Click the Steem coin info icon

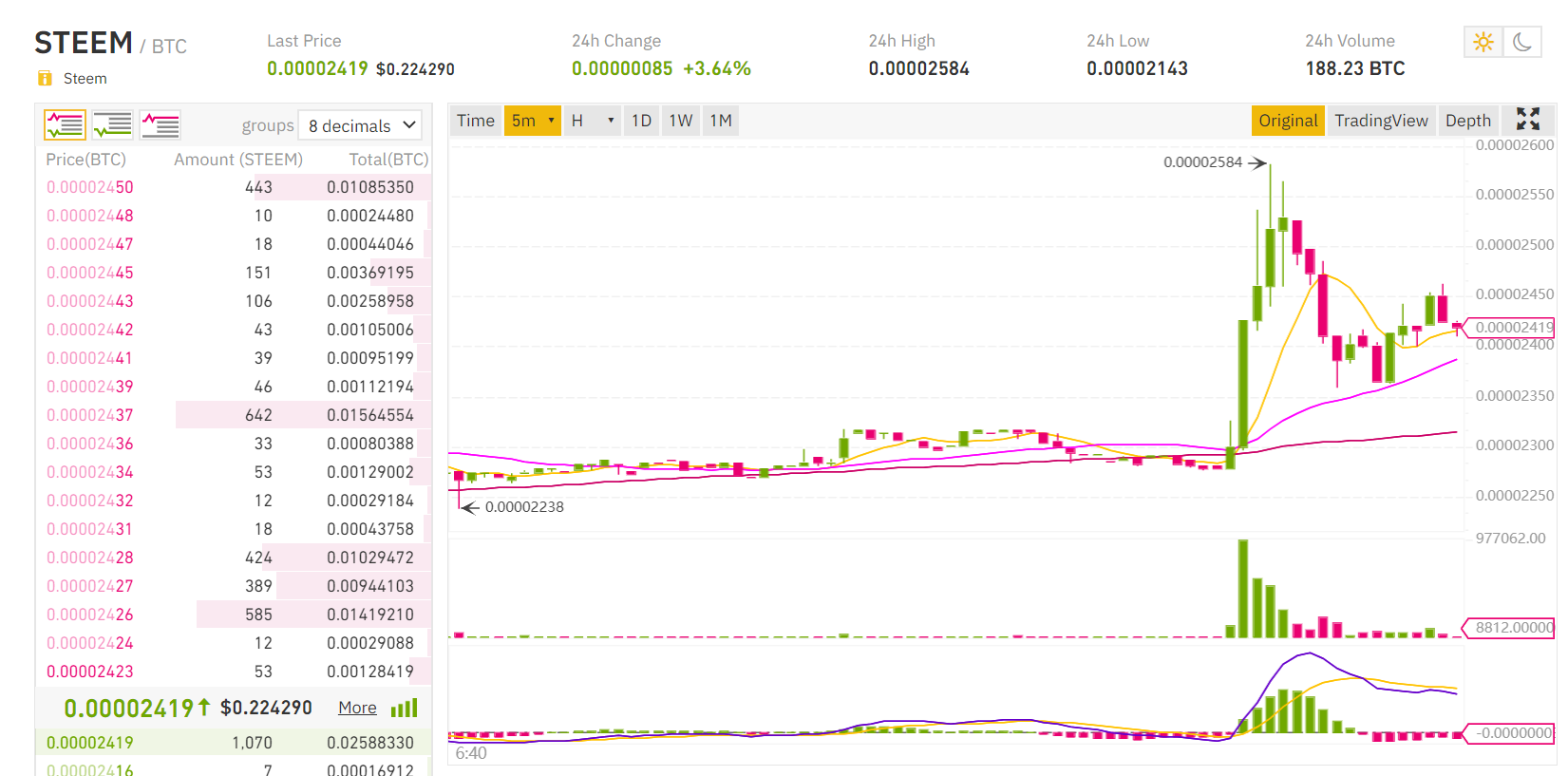pyautogui.click(x=45, y=78)
